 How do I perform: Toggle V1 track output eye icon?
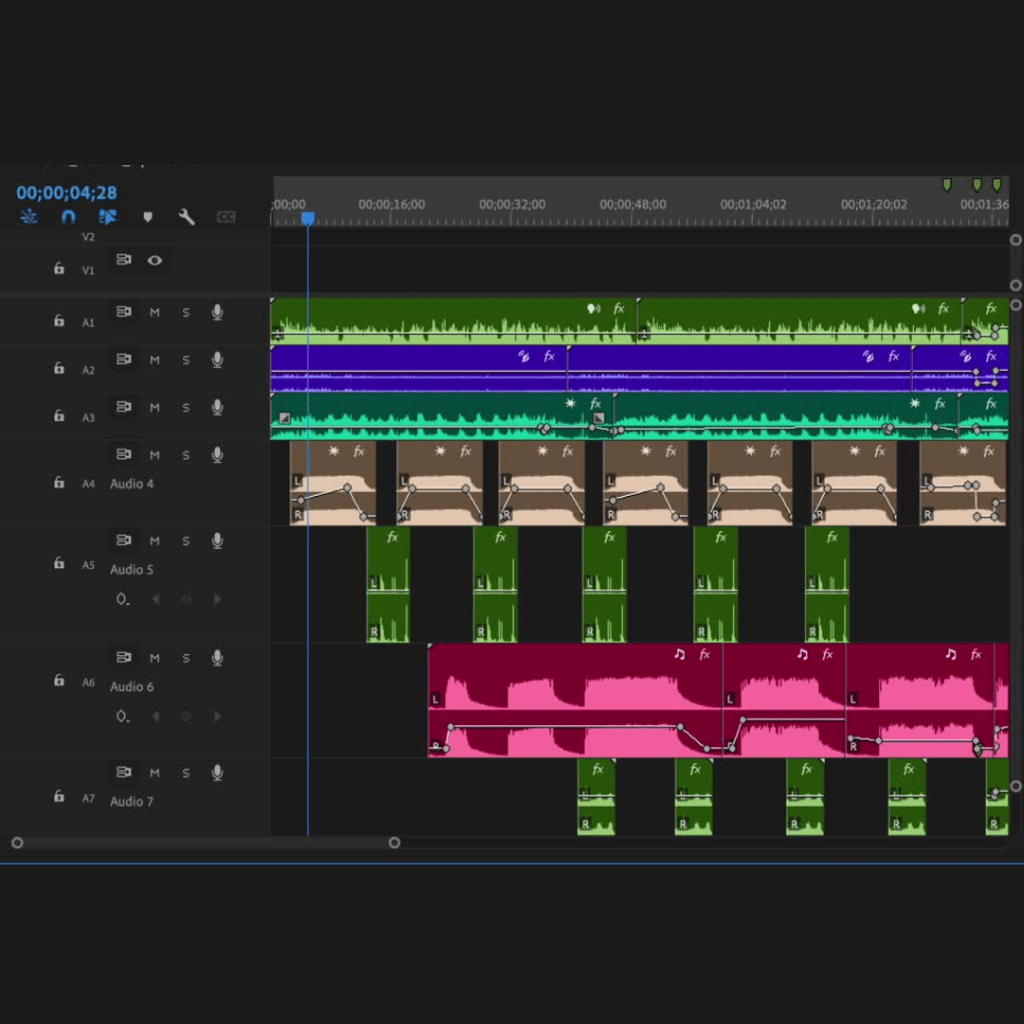coord(155,260)
